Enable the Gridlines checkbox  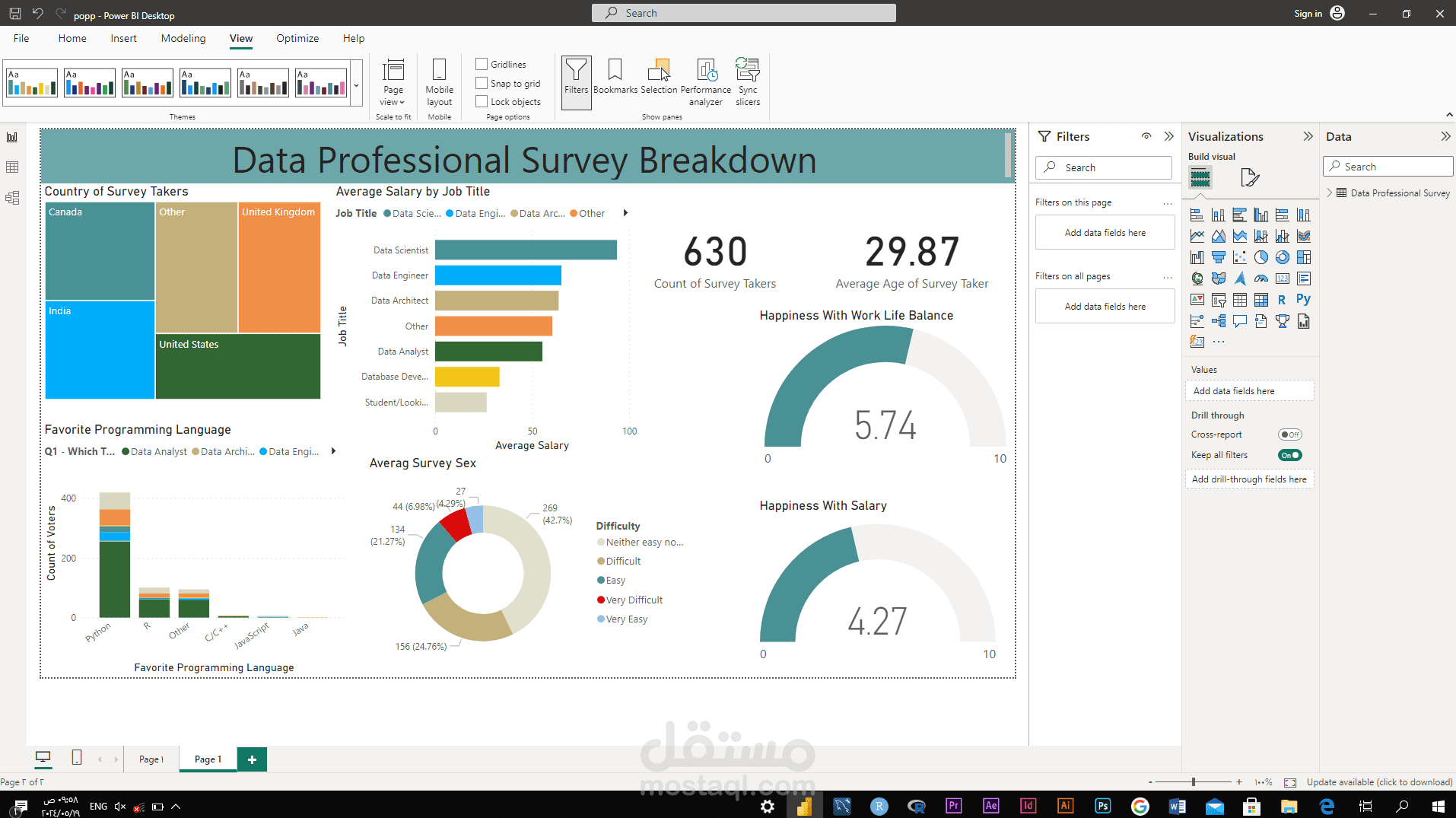pyautogui.click(x=482, y=64)
